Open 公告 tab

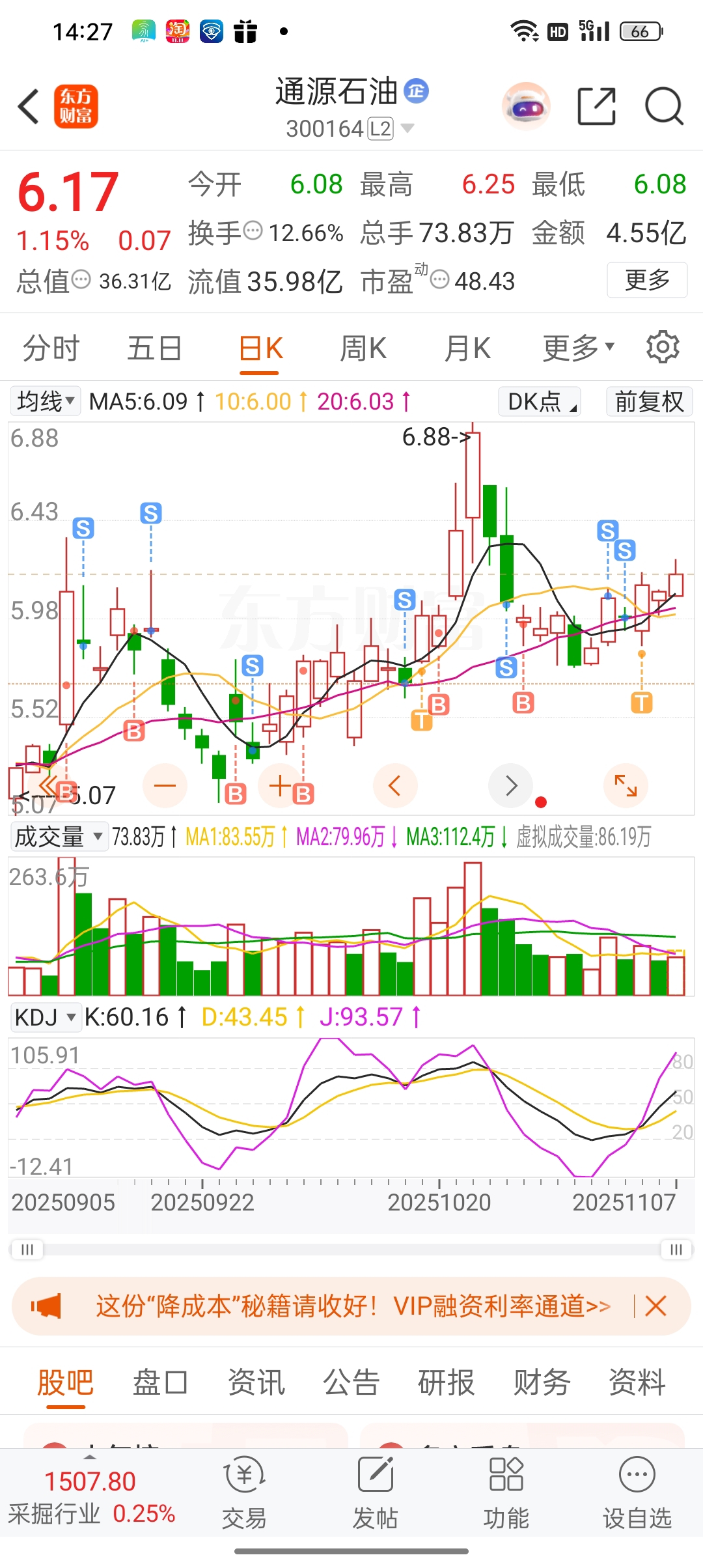click(x=351, y=1382)
